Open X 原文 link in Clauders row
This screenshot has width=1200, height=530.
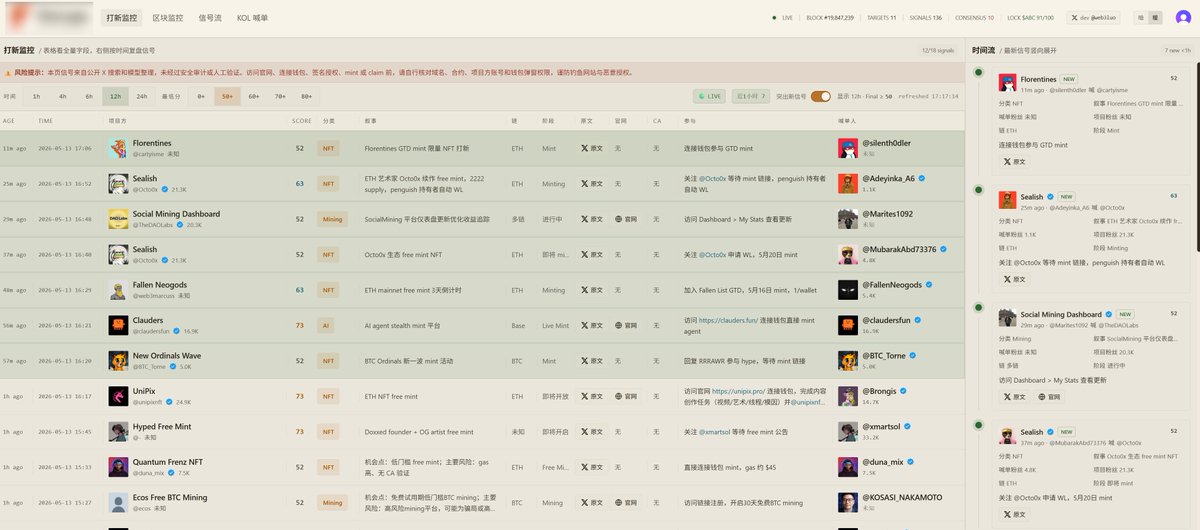[x=591, y=326]
